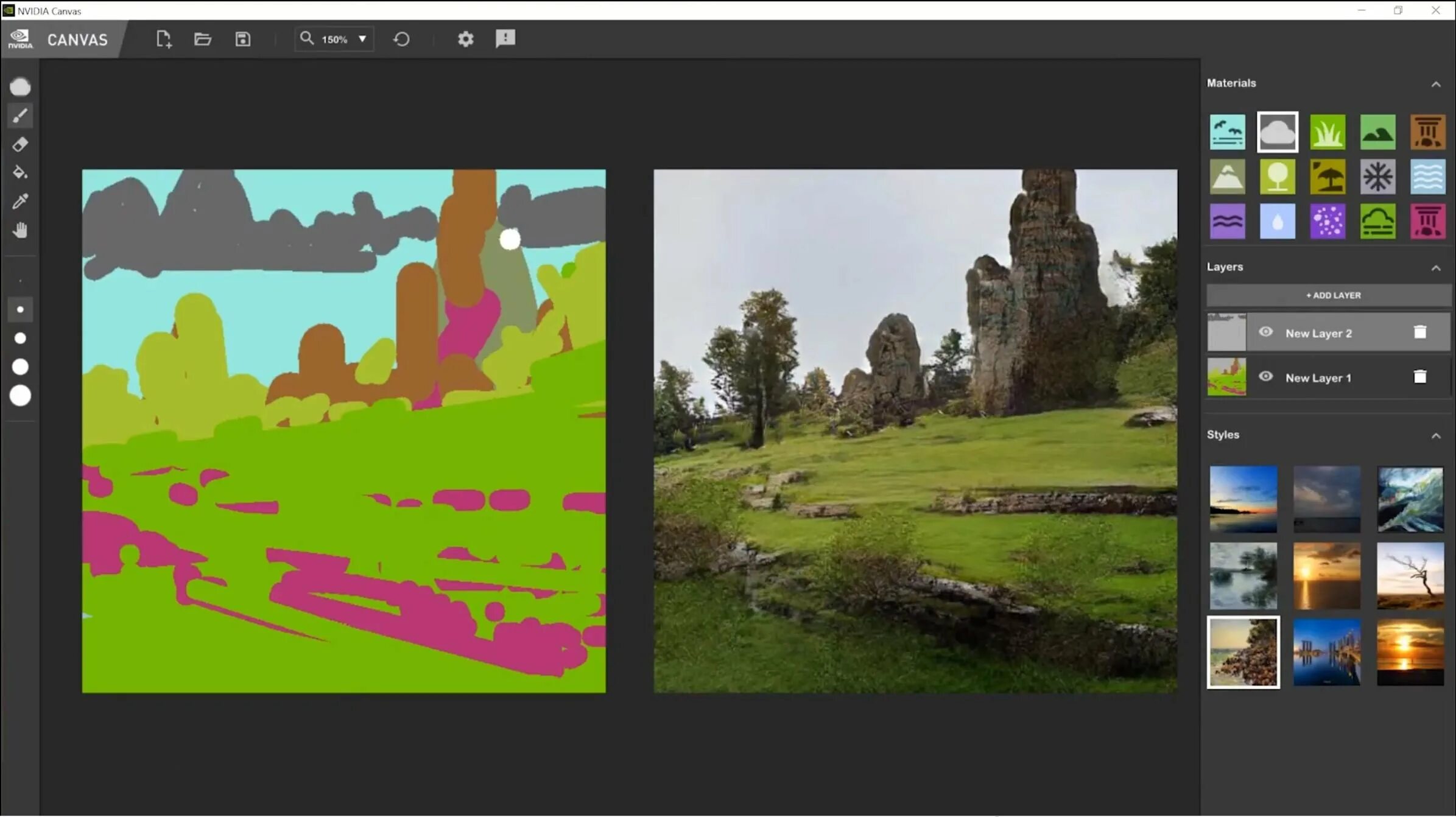Choose the largest brush size dot
This screenshot has width=1456, height=817.
20,396
